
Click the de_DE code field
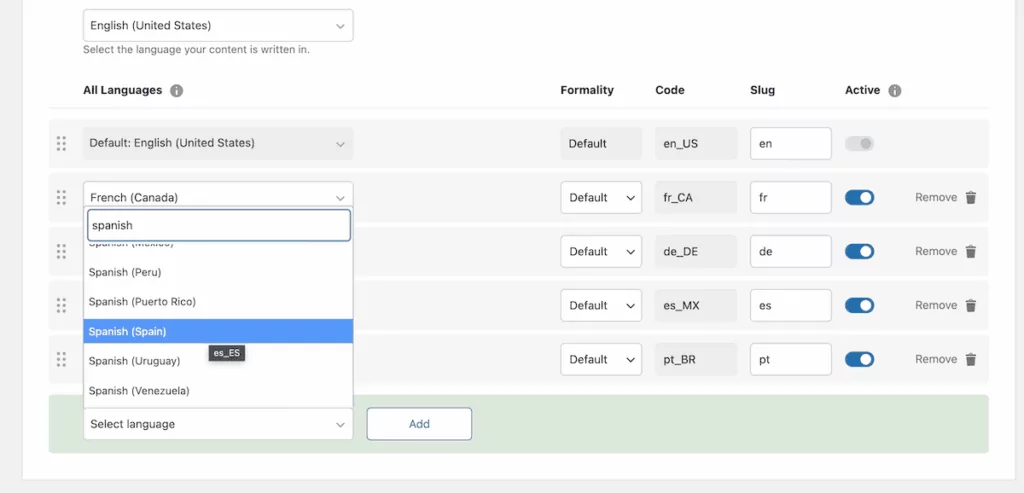click(x=696, y=251)
